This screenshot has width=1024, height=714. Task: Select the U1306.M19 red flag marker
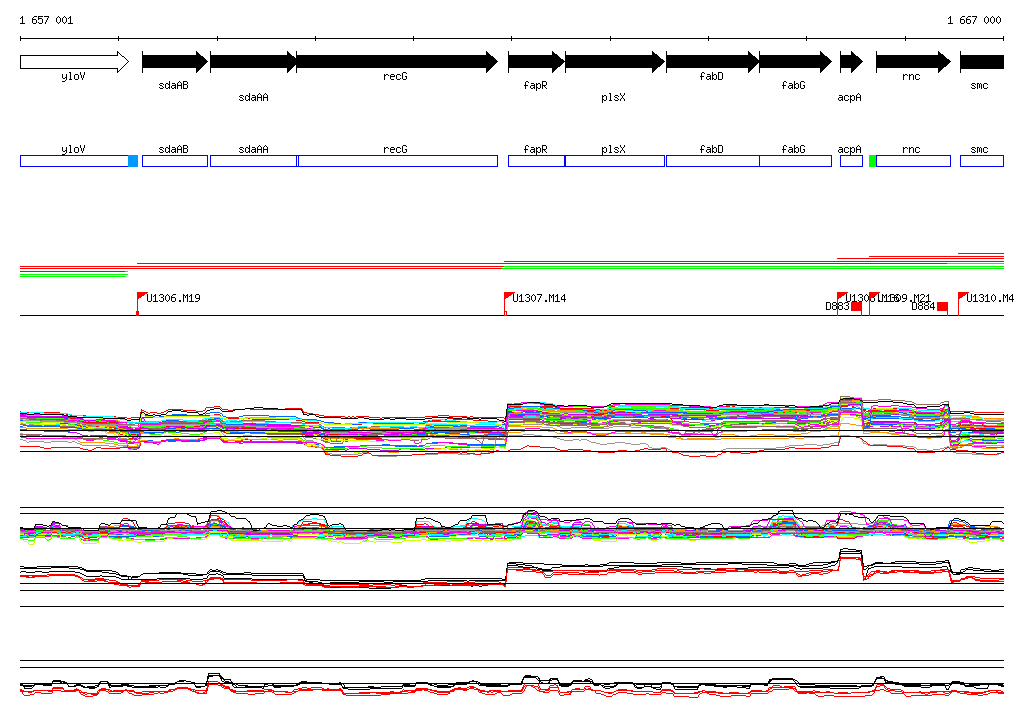coord(141,297)
